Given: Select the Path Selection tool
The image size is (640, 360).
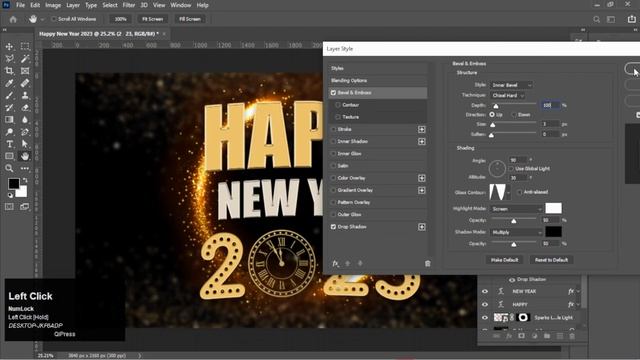Looking at the screenshot, I should tap(25, 144).
